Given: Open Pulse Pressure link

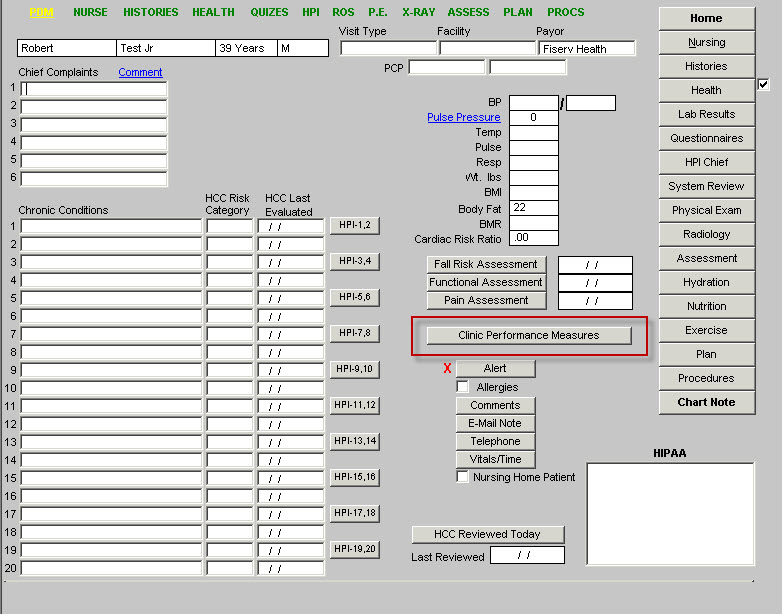Looking at the screenshot, I should (464, 117).
